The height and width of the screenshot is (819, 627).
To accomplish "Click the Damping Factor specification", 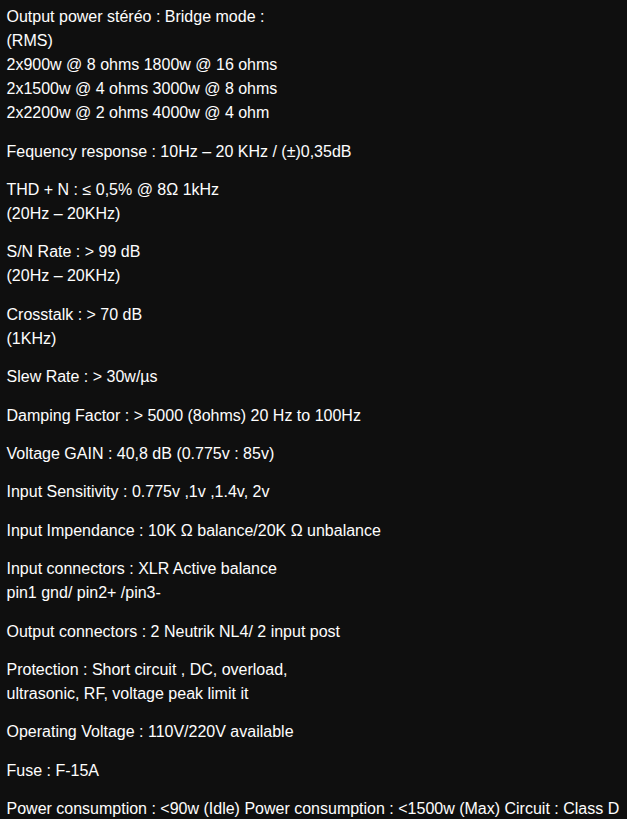I will [183, 416].
